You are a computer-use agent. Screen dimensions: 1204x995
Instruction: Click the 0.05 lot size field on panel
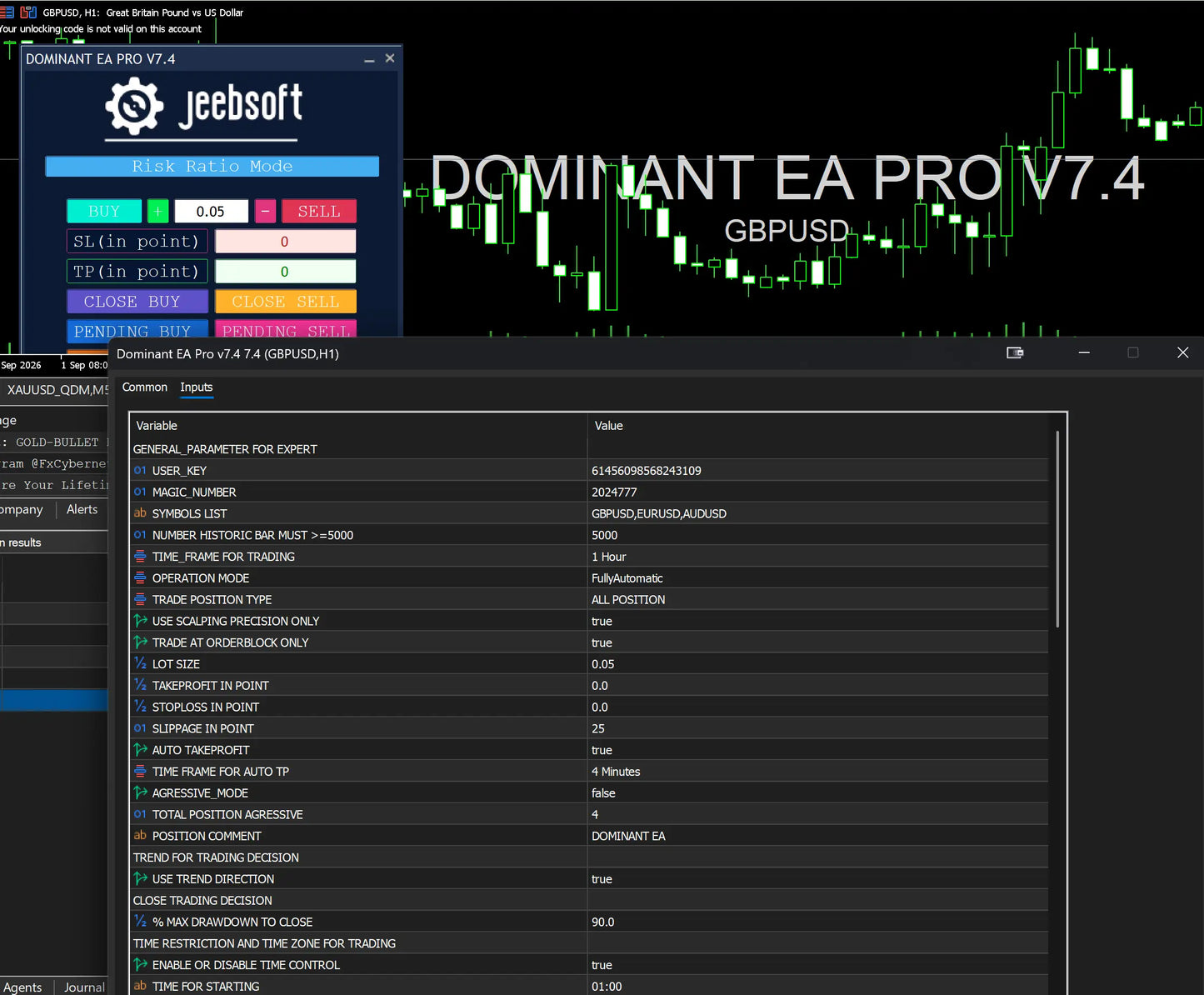tap(212, 212)
